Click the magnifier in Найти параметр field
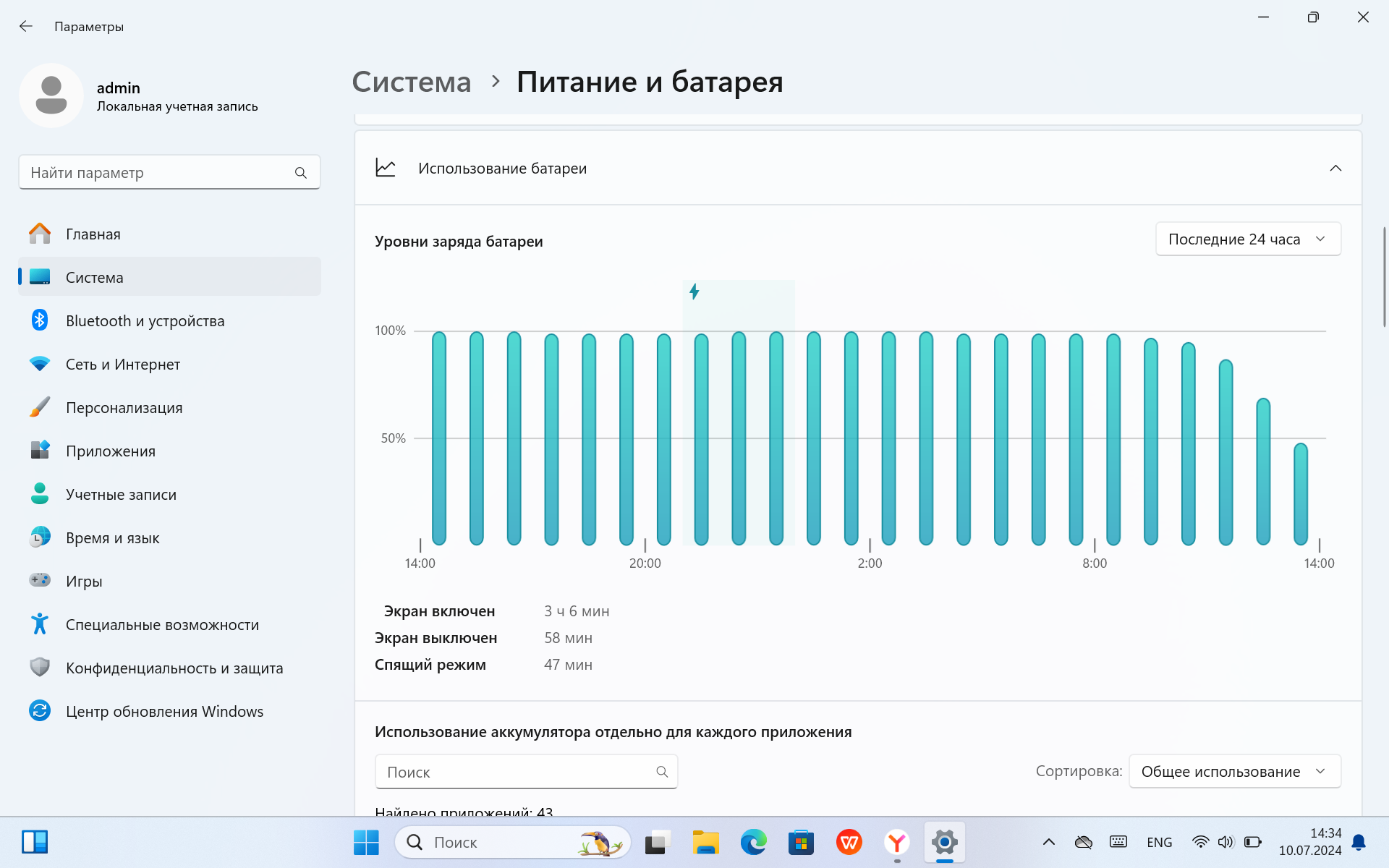Viewport: 1389px width, 868px height. tap(301, 173)
